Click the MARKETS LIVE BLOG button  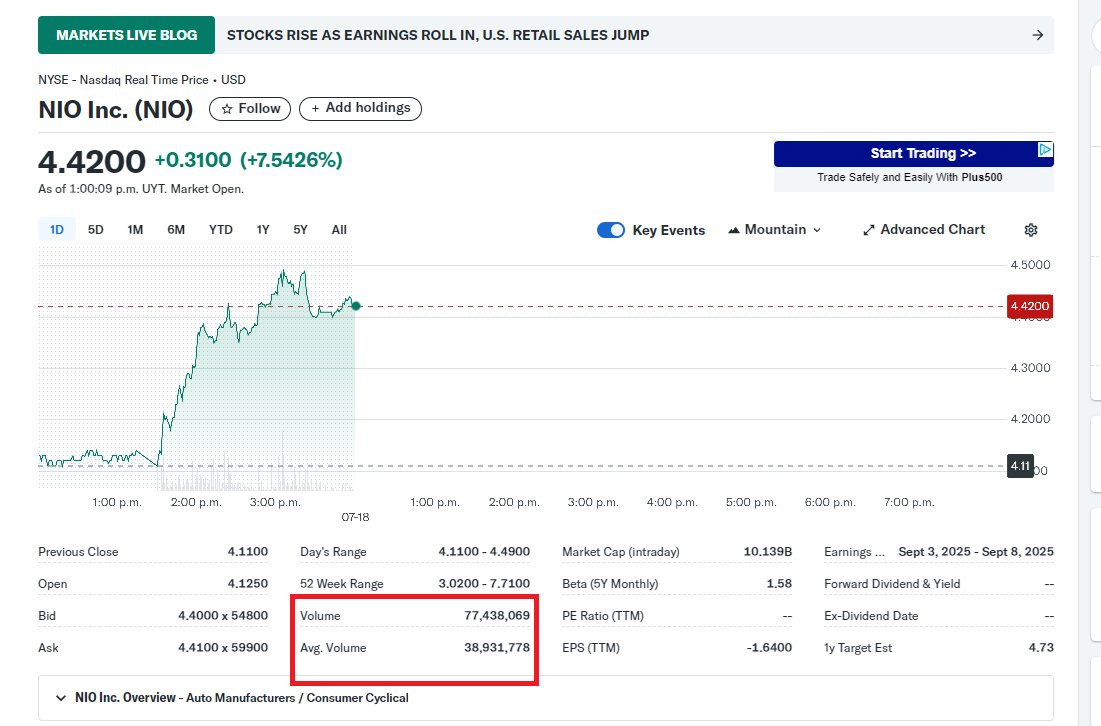coord(126,35)
